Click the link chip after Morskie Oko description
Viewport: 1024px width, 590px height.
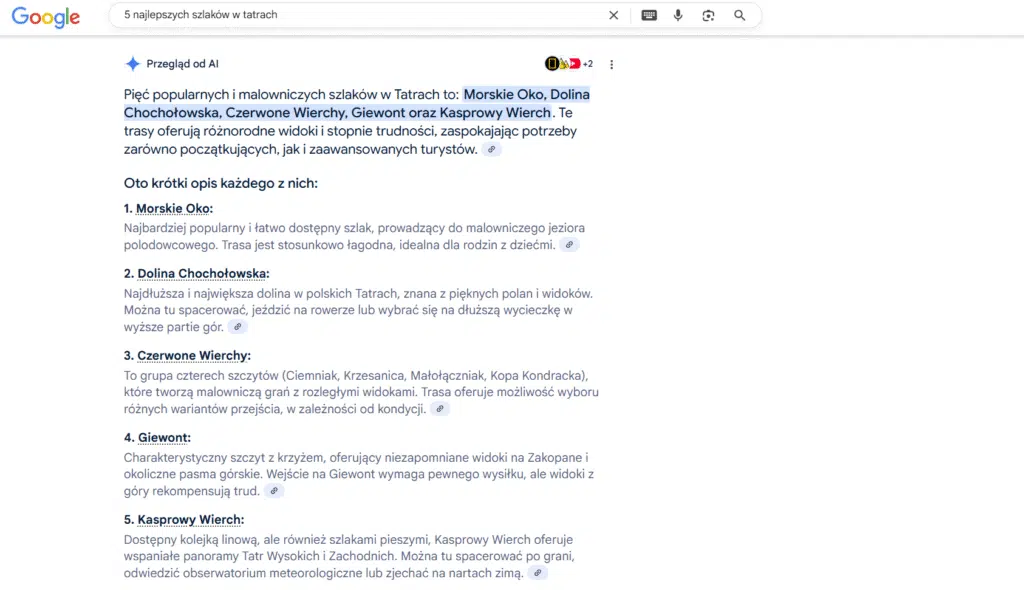tap(570, 243)
